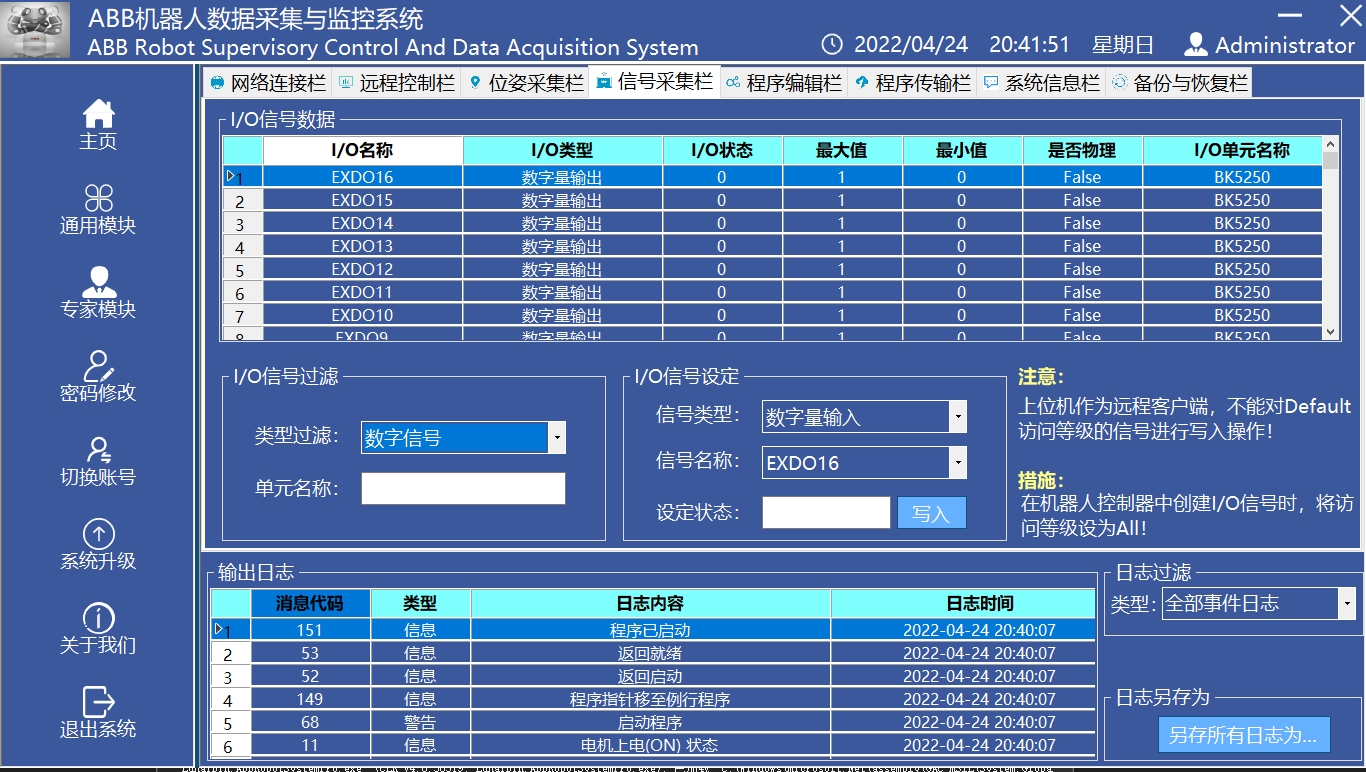Image resolution: width=1366 pixels, height=772 pixels.
Task: Open the 信号名称 dropdown showing EXDO16
Action: [864, 463]
